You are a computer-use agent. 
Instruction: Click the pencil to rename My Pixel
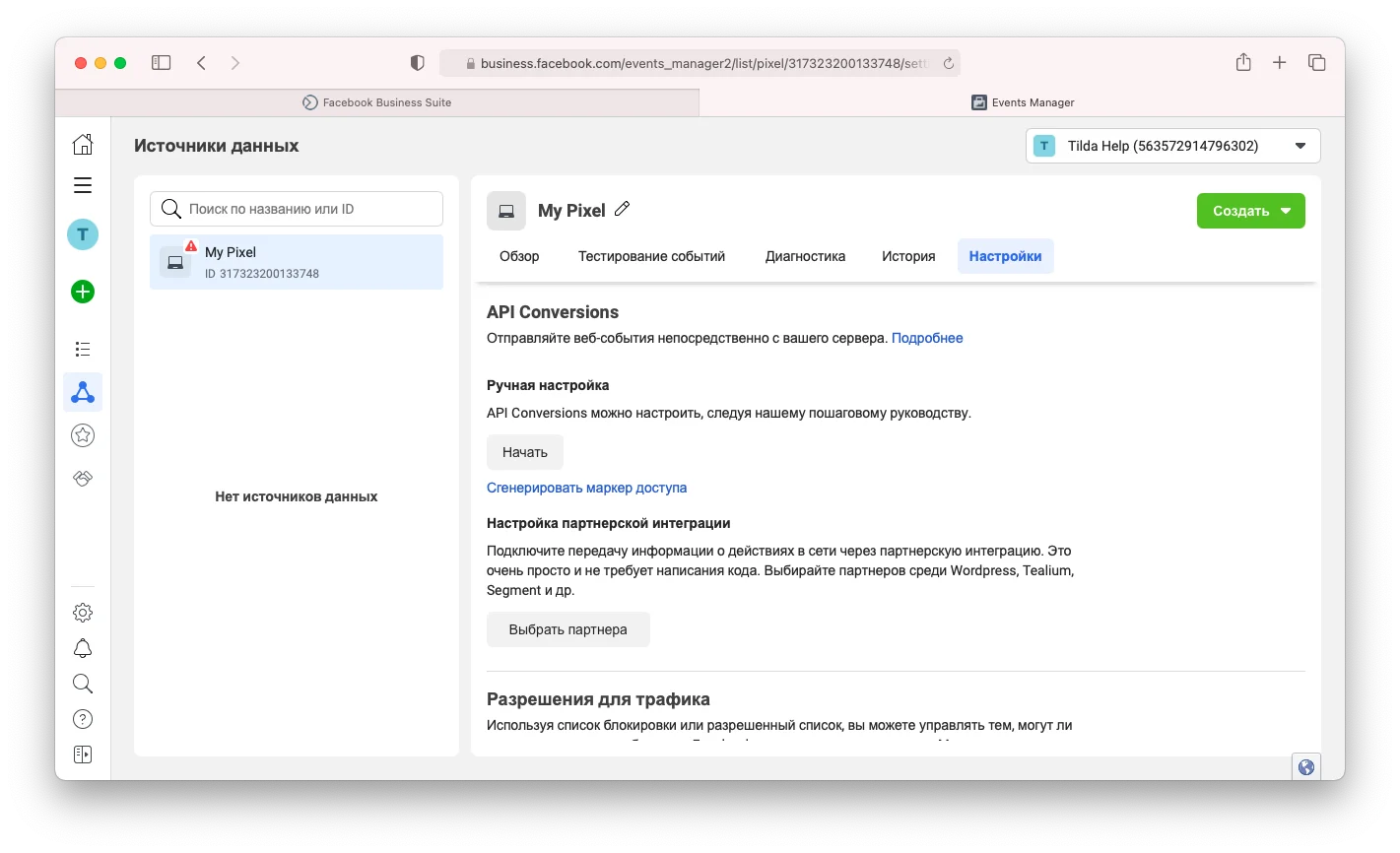point(622,209)
